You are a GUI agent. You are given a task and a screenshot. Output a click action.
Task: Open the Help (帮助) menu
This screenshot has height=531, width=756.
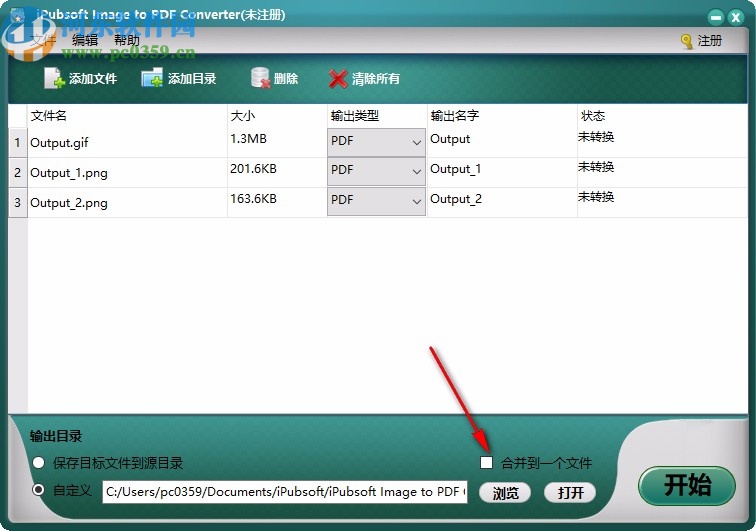tap(127, 40)
